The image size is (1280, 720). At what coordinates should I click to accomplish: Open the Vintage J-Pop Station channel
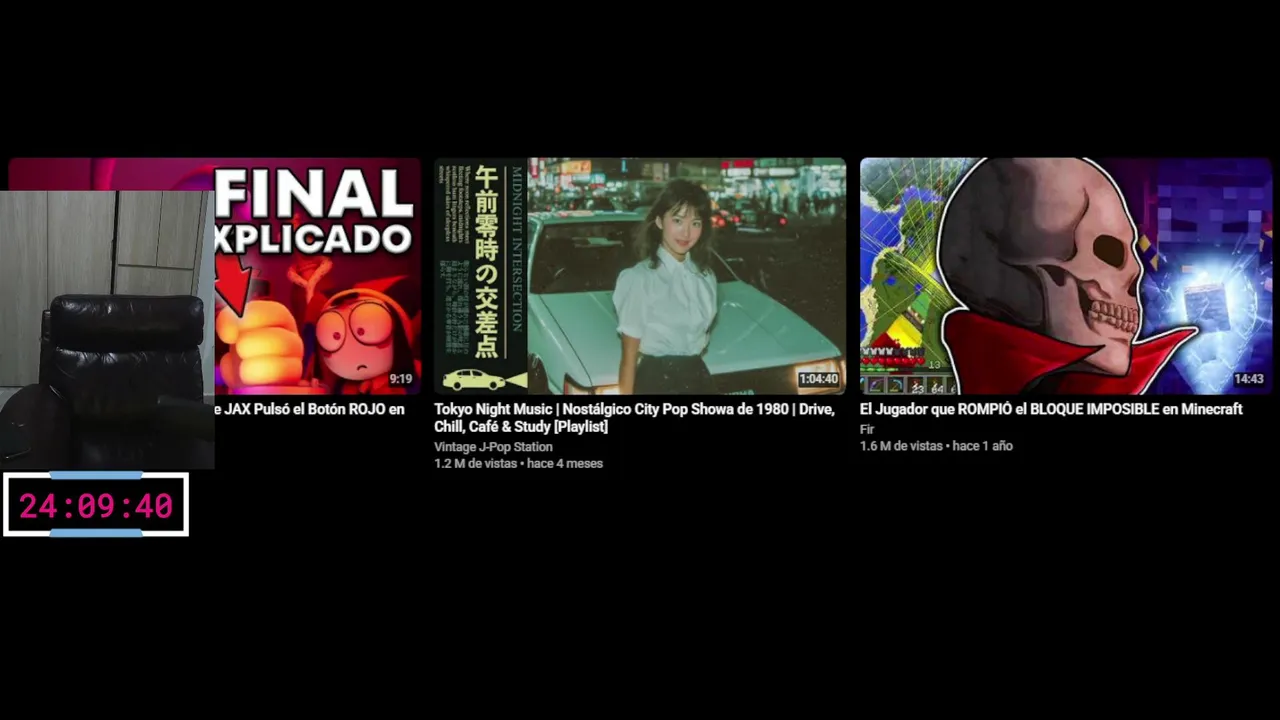[x=493, y=447]
